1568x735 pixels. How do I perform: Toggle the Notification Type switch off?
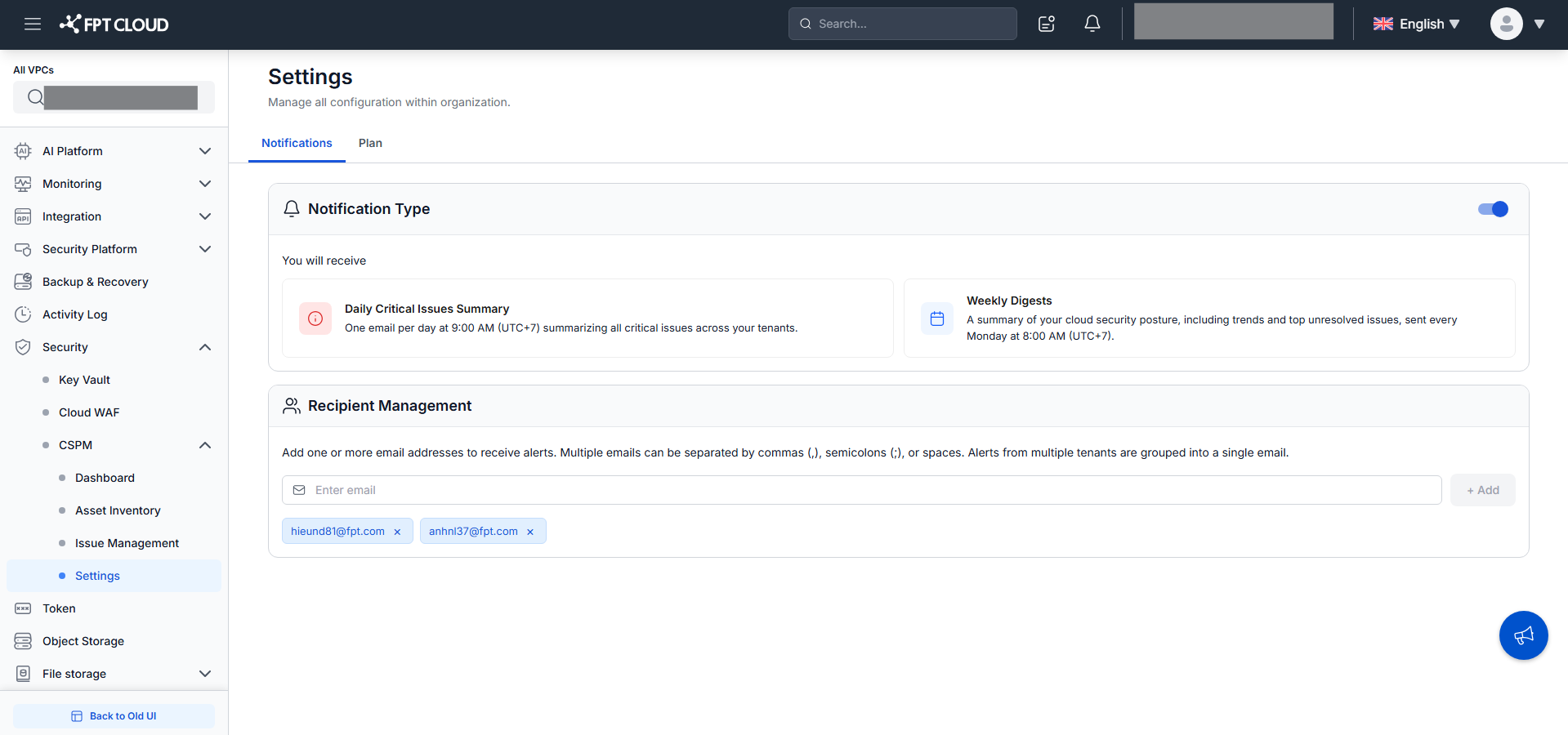[1493, 209]
